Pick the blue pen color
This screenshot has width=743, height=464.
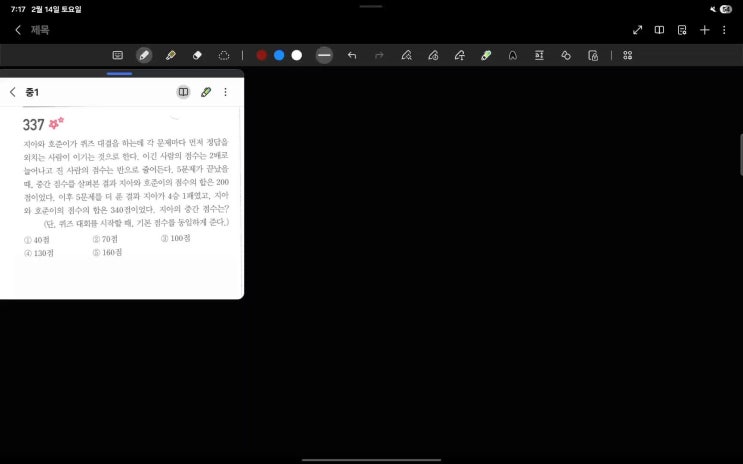[x=279, y=55]
